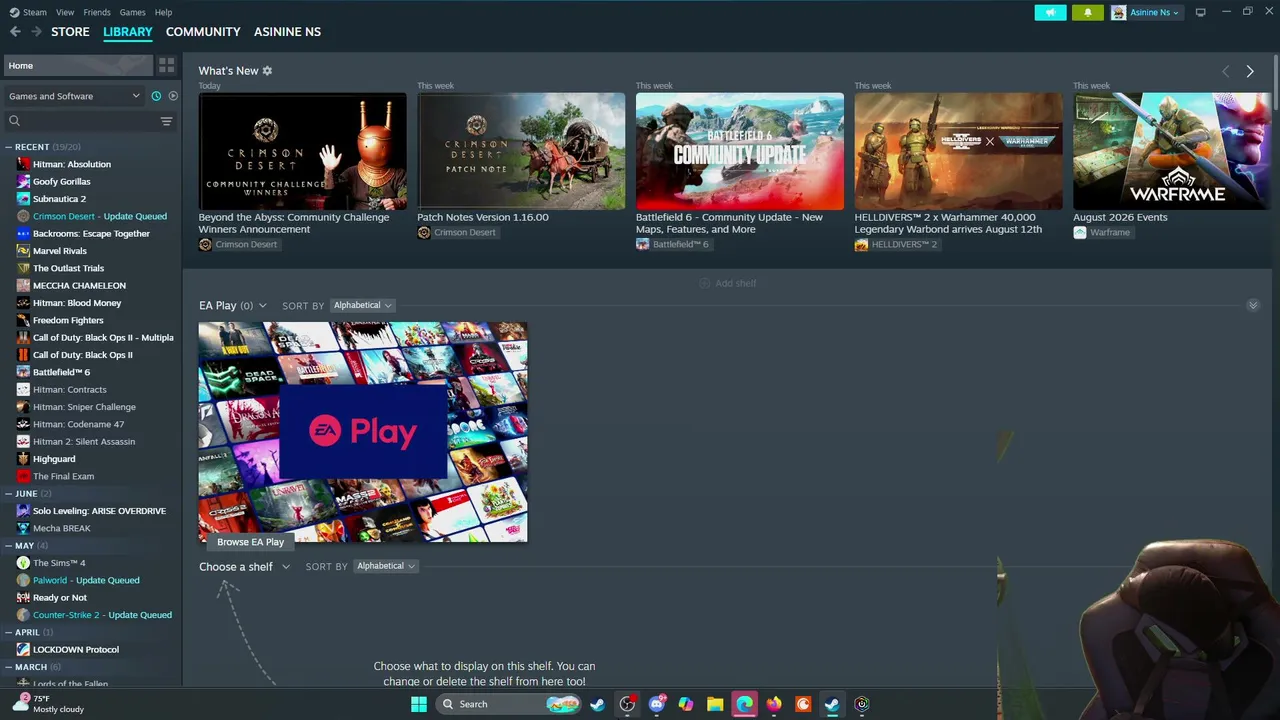The width and height of the screenshot is (1280, 720).
Task: Open Discord from the taskbar
Action: click(657, 704)
